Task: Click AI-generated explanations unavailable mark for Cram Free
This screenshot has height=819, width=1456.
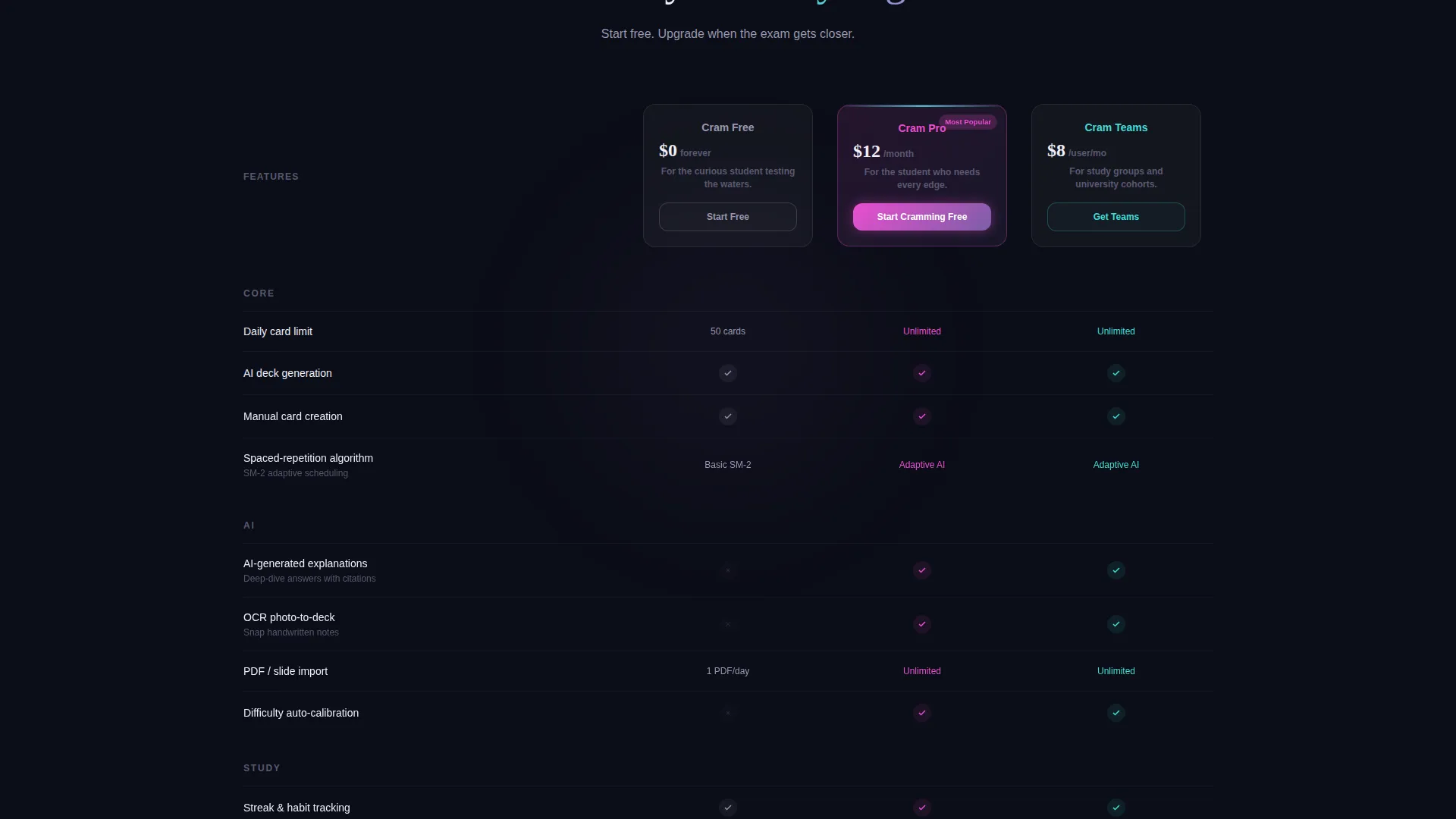Action: (x=727, y=570)
